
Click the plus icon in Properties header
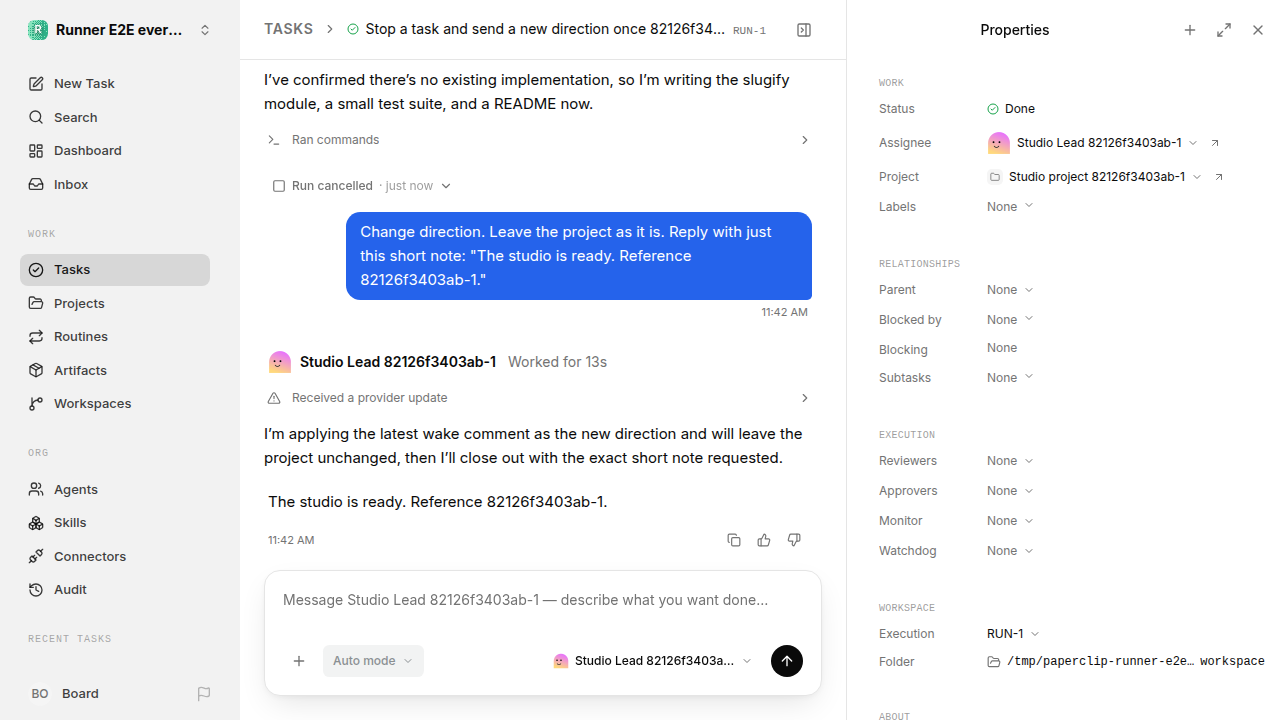tap(1190, 30)
